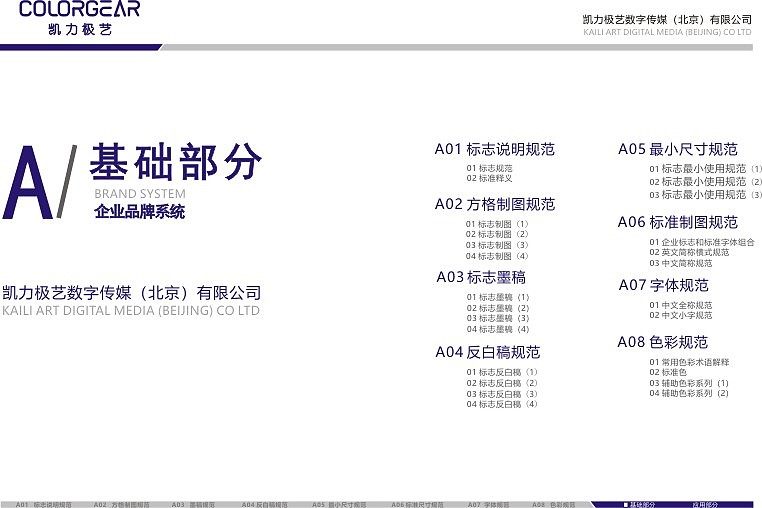
Task: Click the '凯力极艺' text under the COLORGEAR logo
Action: click(x=80, y=29)
